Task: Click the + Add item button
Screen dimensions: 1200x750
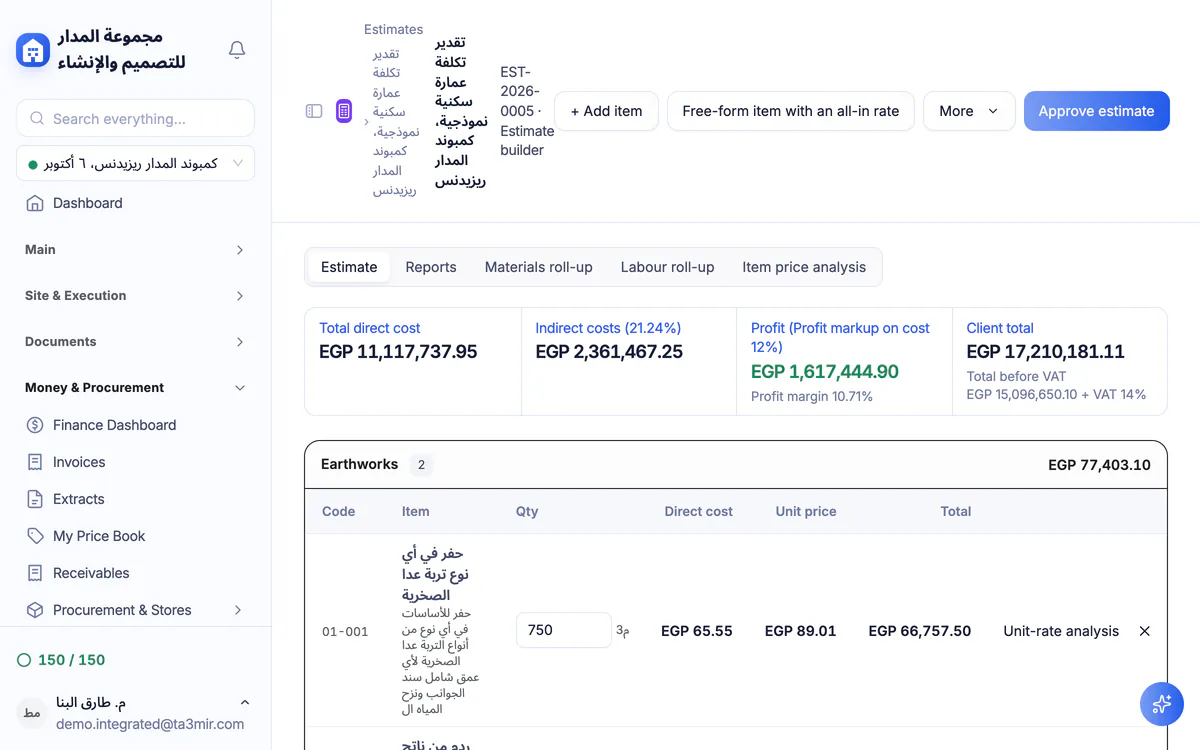Action: [x=606, y=111]
